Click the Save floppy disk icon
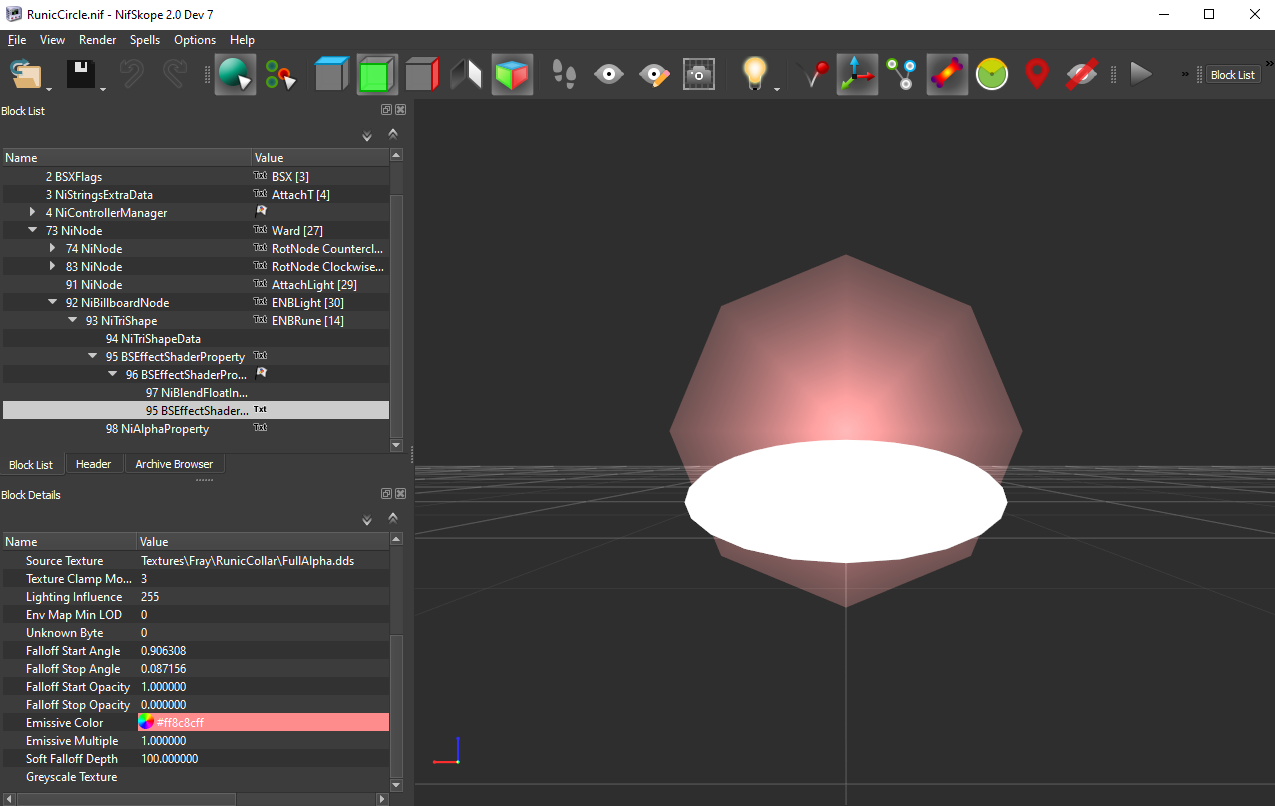Image resolution: width=1275 pixels, height=806 pixels. [80, 75]
